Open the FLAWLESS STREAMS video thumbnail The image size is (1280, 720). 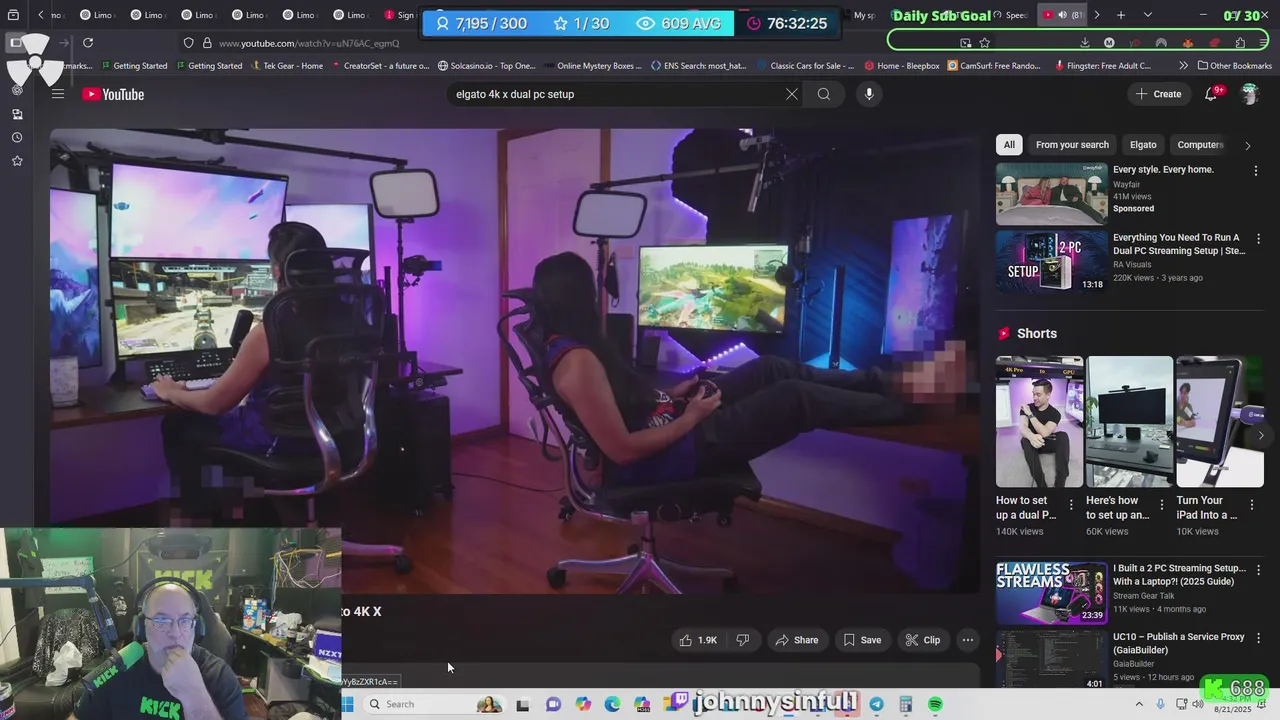[x=1051, y=592]
